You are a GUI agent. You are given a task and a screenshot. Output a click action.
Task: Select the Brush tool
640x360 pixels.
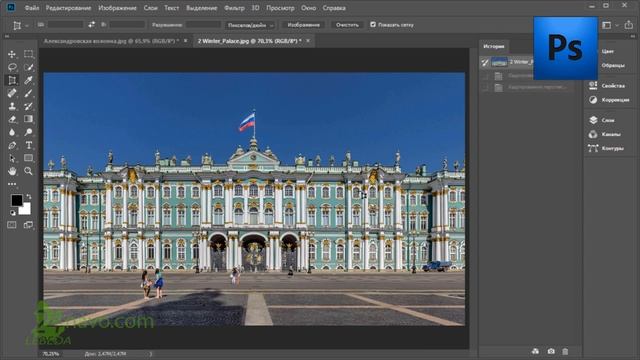29,93
